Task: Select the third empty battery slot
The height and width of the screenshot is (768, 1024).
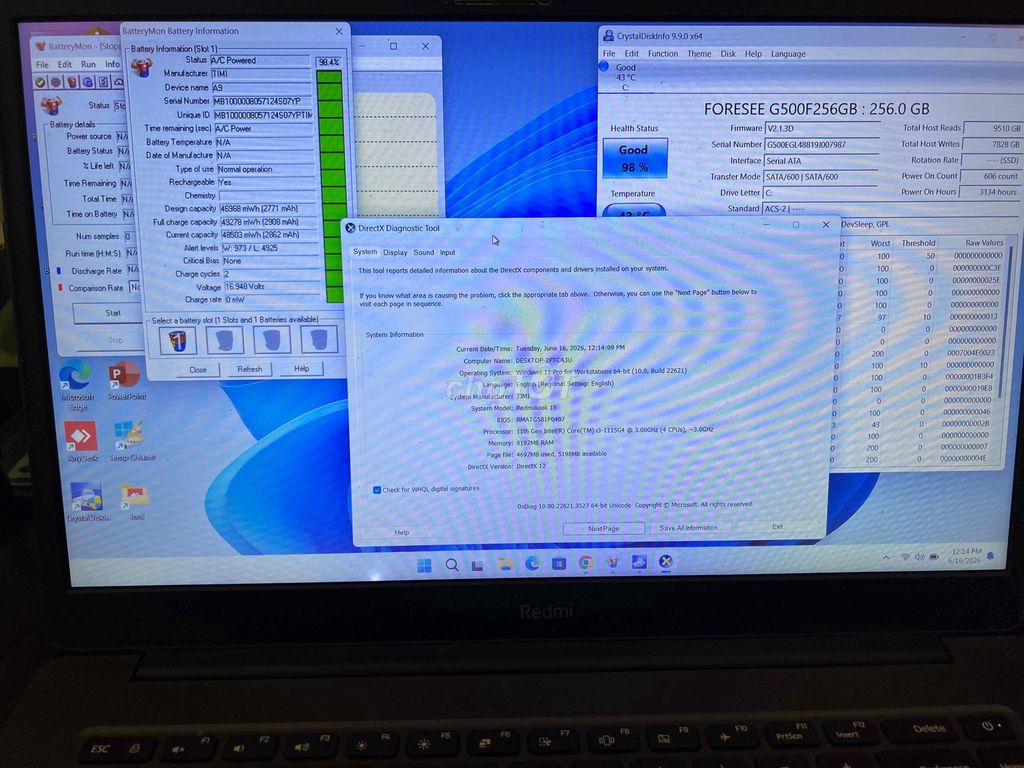Action: [272, 340]
